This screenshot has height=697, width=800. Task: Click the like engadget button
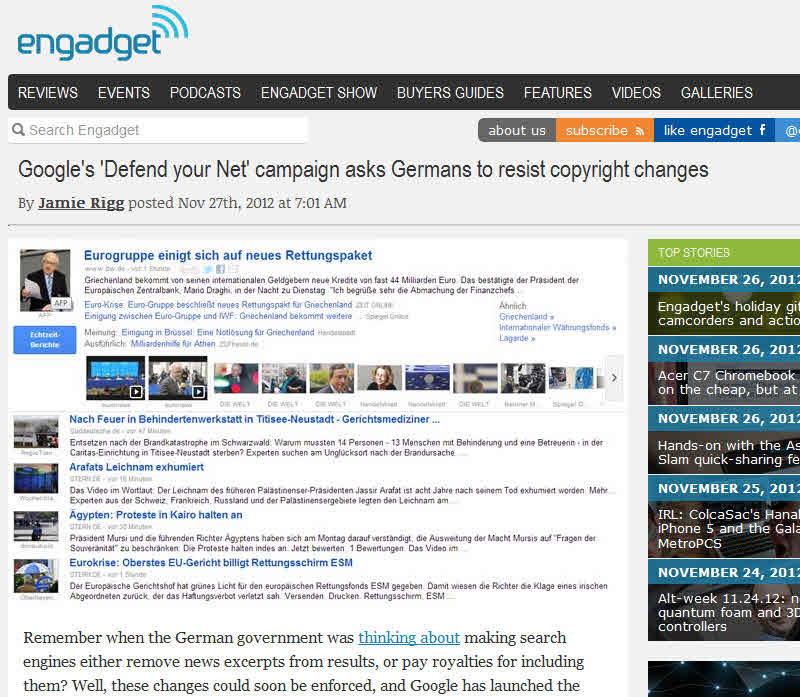click(714, 131)
